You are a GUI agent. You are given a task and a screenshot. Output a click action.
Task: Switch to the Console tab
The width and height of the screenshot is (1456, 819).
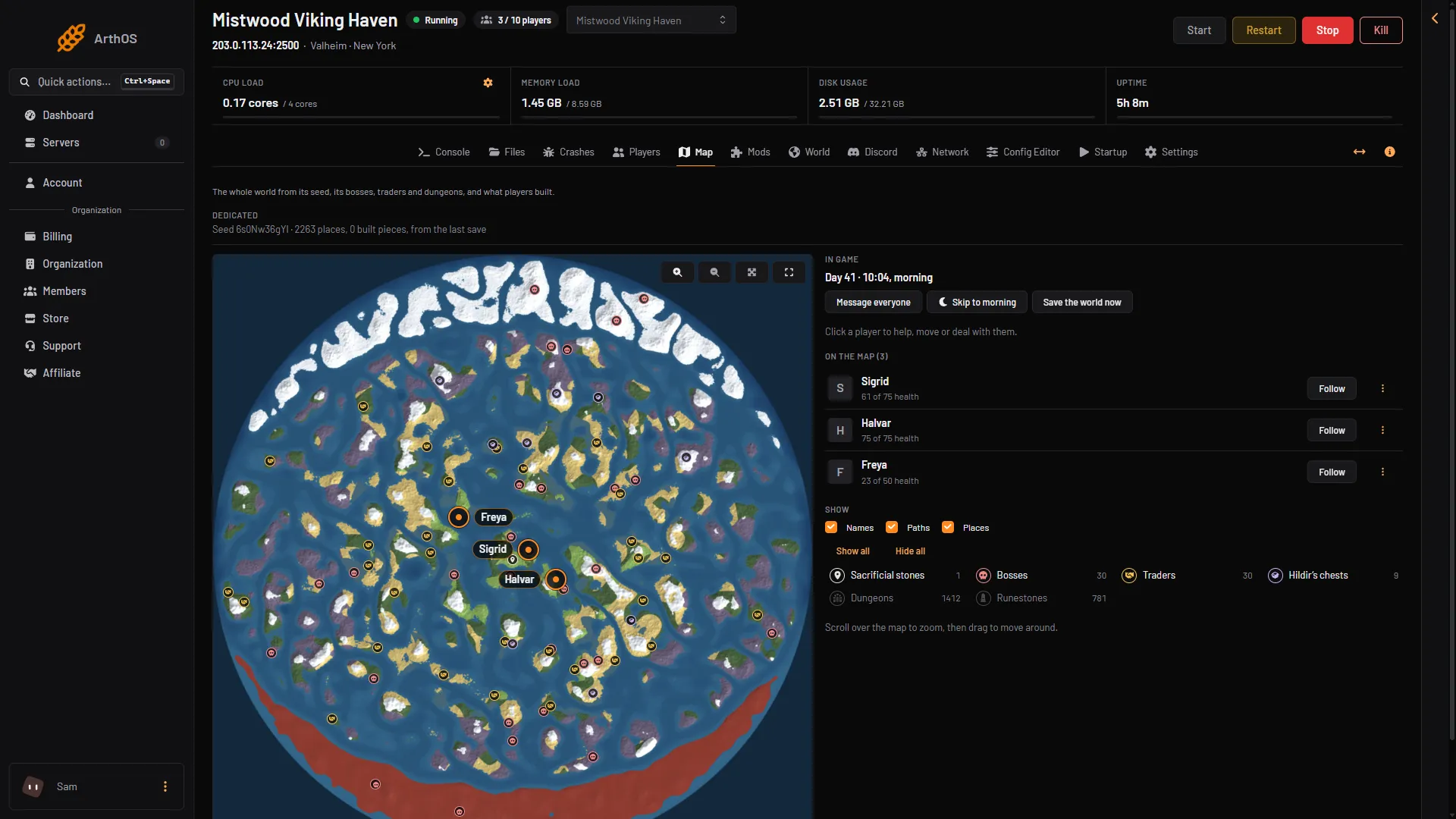(x=444, y=152)
